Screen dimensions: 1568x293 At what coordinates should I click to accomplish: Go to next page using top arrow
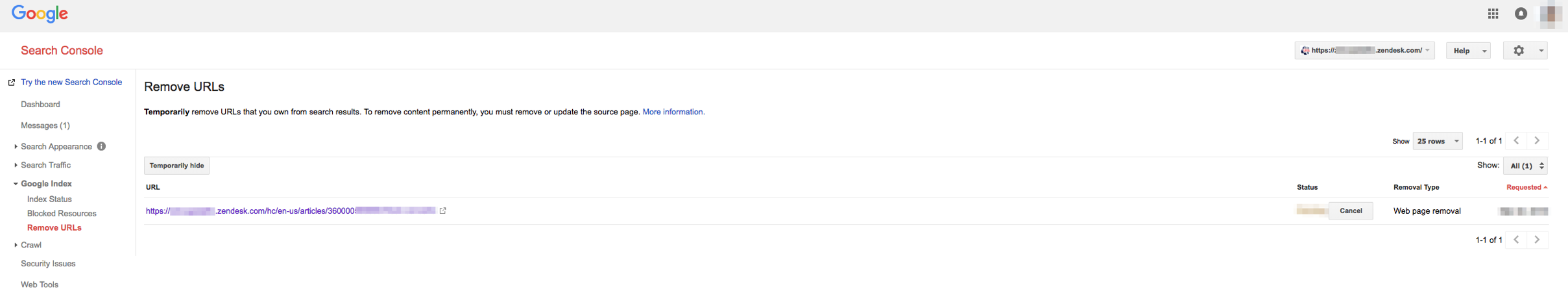pyautogui.click(x=1537, y=141)
